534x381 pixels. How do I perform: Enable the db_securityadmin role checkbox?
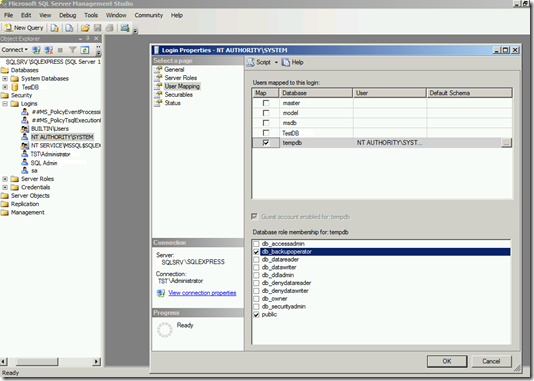point(256,307)
